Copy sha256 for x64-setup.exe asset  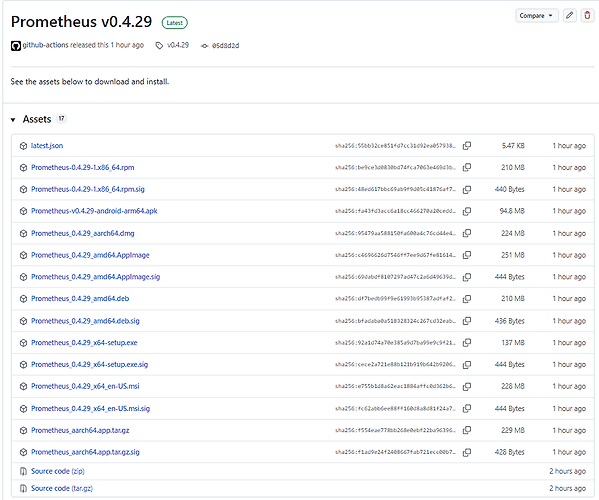pyautogui.click(x=466, y=343)
